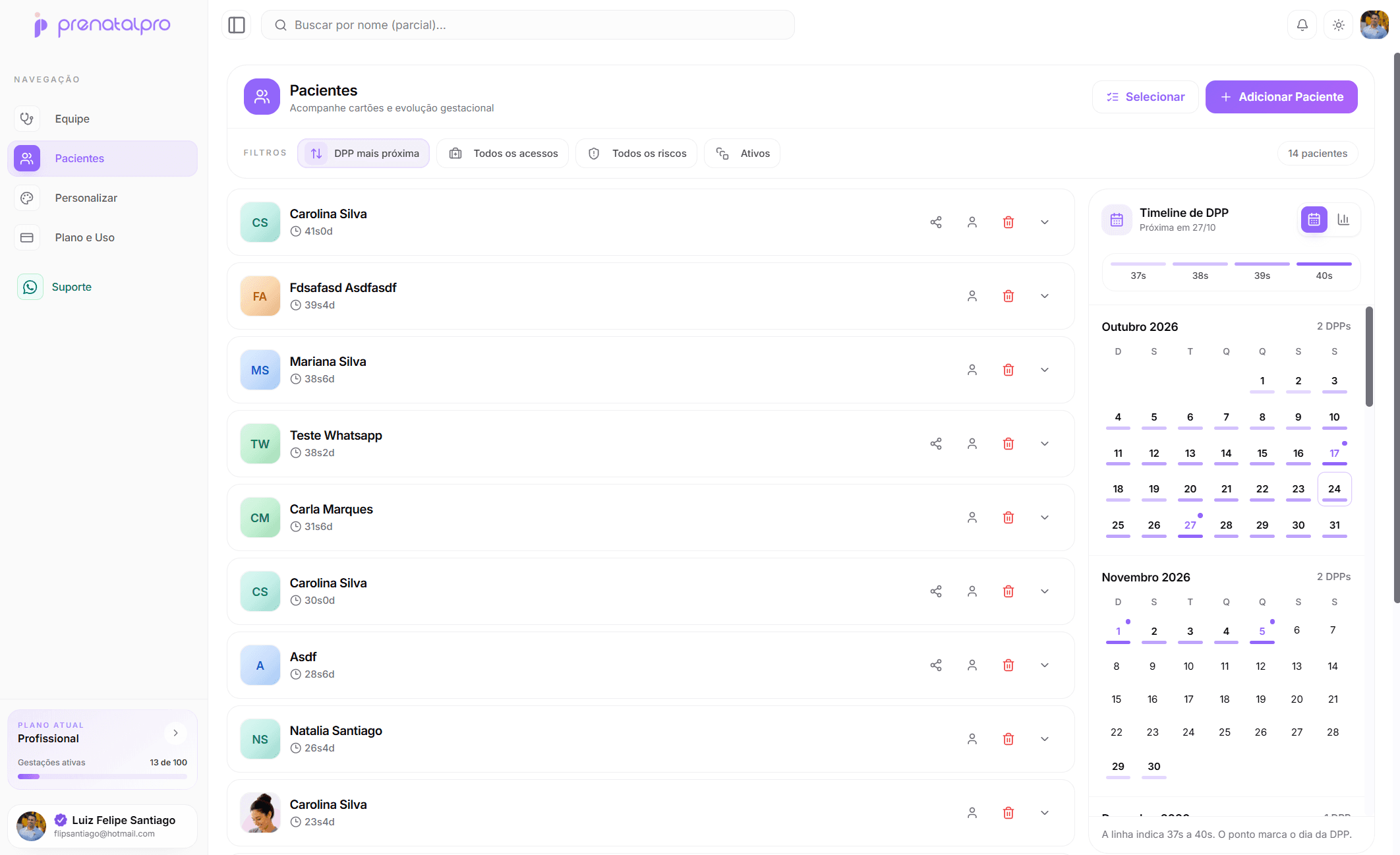The height and width of the screenshot is (855, 1400).
Task: Expand Natalia Santiago card
Action: point(1045,739)
